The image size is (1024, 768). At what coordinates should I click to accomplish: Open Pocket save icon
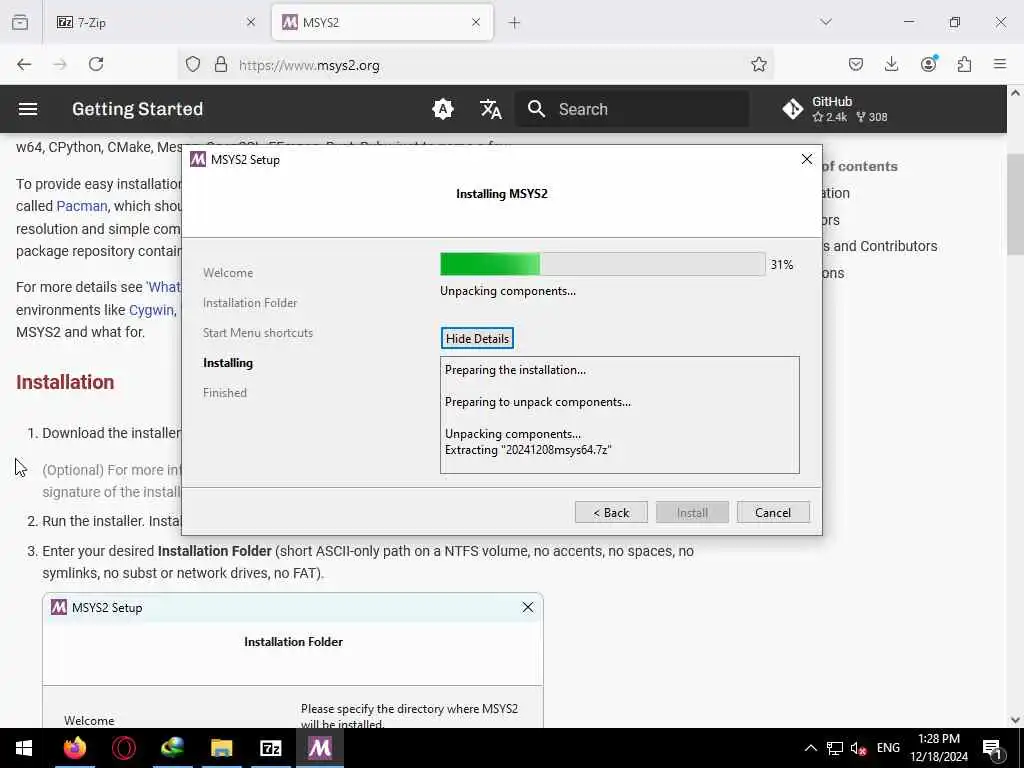click(856, 64)
